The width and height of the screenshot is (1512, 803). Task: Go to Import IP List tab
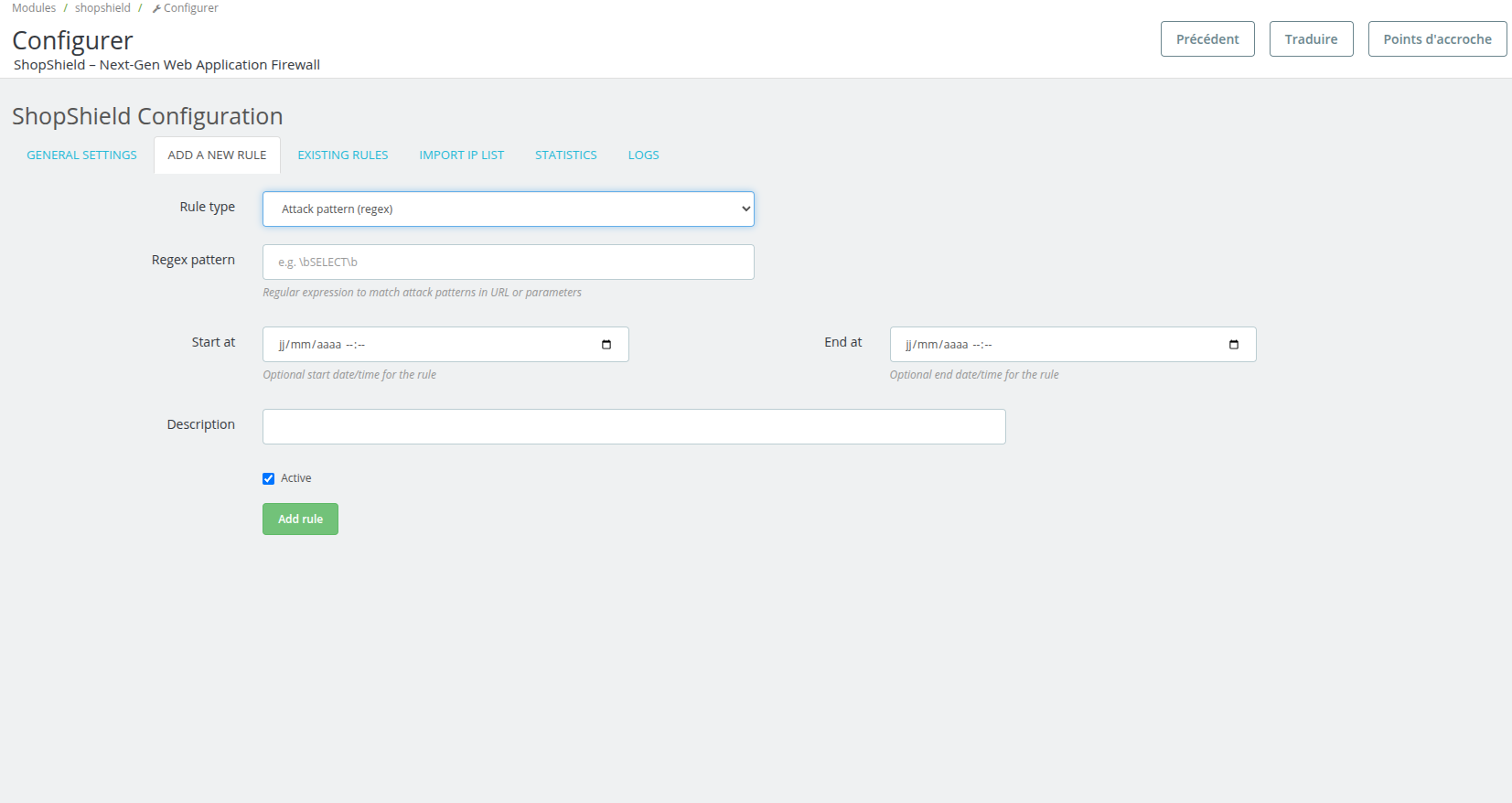(x=462, y=155)
